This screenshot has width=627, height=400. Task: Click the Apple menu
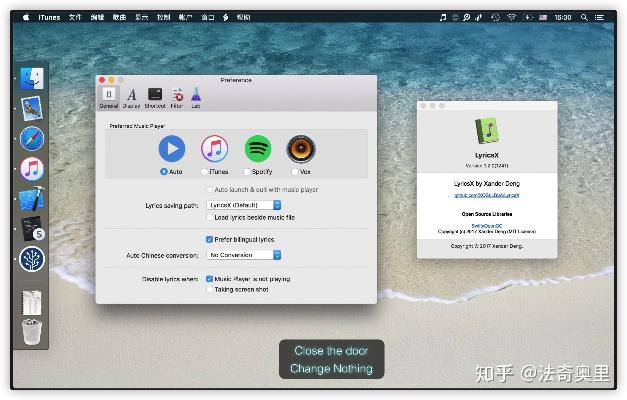pyautogui.click(x=25, y=17)
